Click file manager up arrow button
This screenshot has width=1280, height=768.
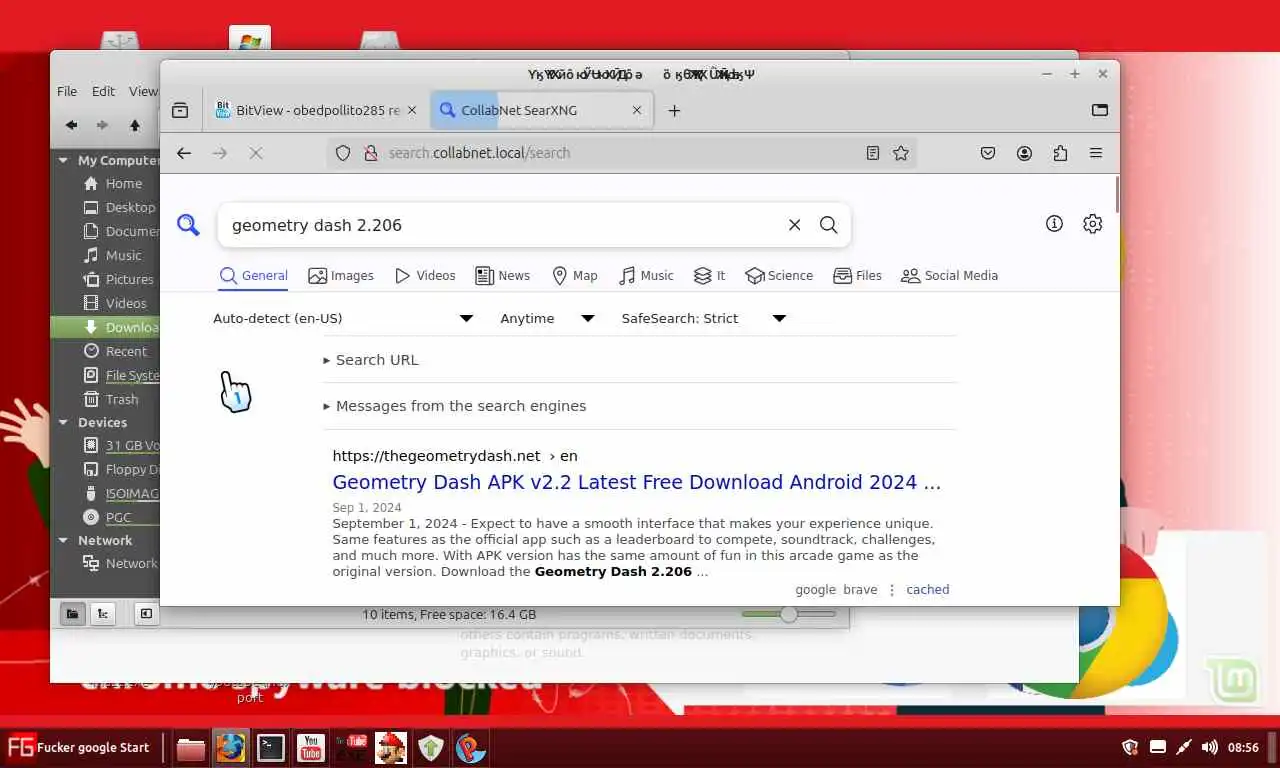pyautogui.click(x=135, y=125)
